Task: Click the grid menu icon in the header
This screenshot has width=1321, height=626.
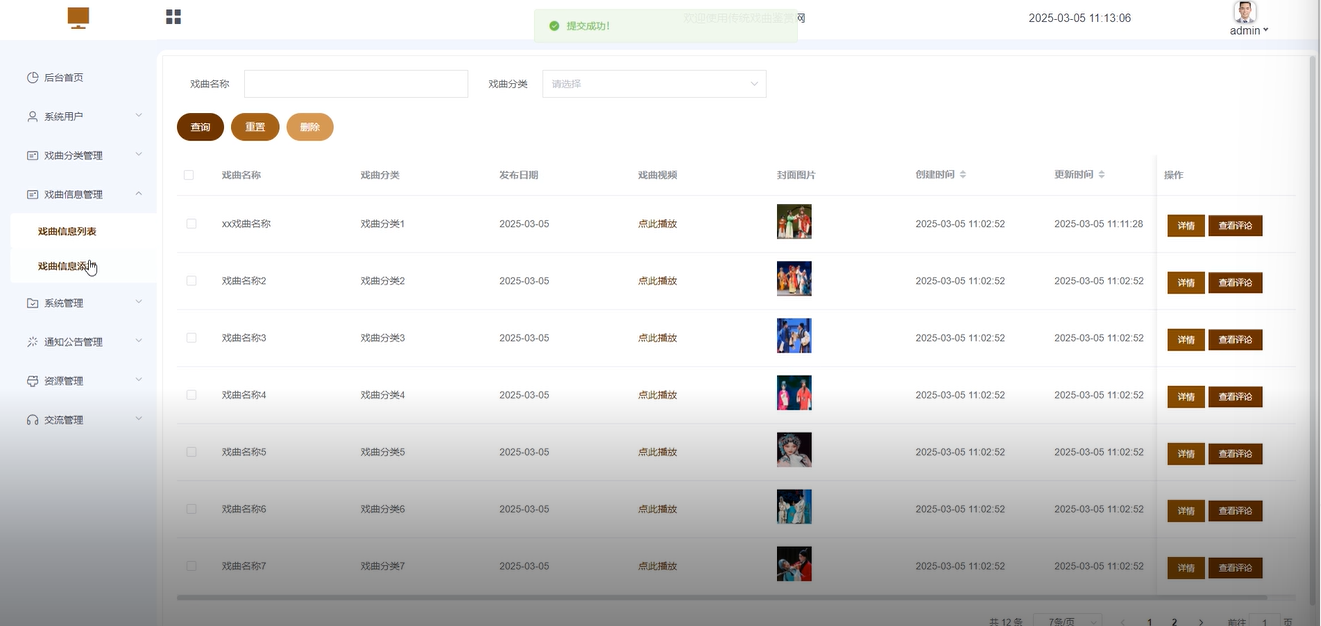Action: pos(173,17)
